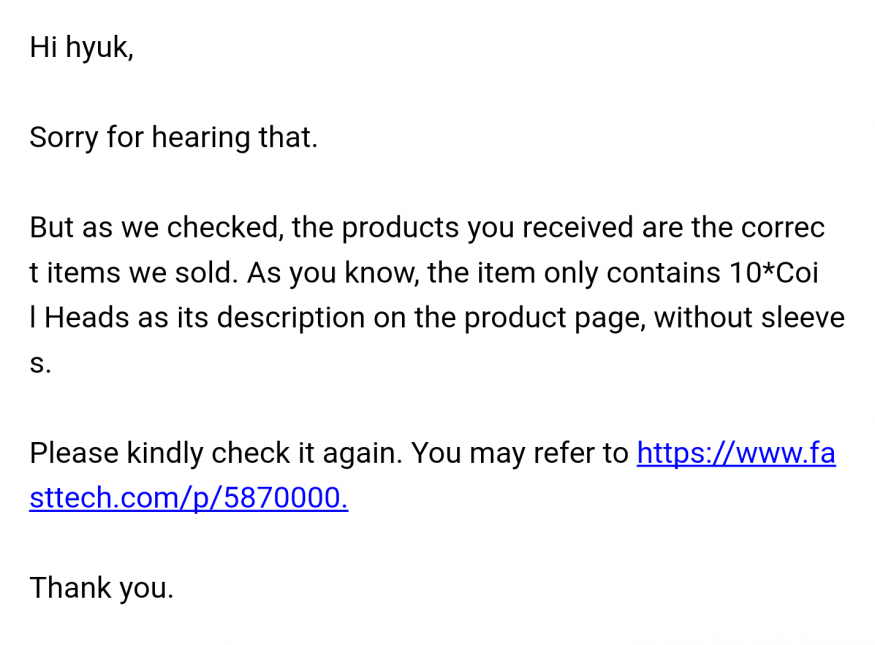Screen dimensions: 875x645
Task: Click the 'Sorry for hearing that.' sentence
Action: pyautogui.click(x=173, y=137)
